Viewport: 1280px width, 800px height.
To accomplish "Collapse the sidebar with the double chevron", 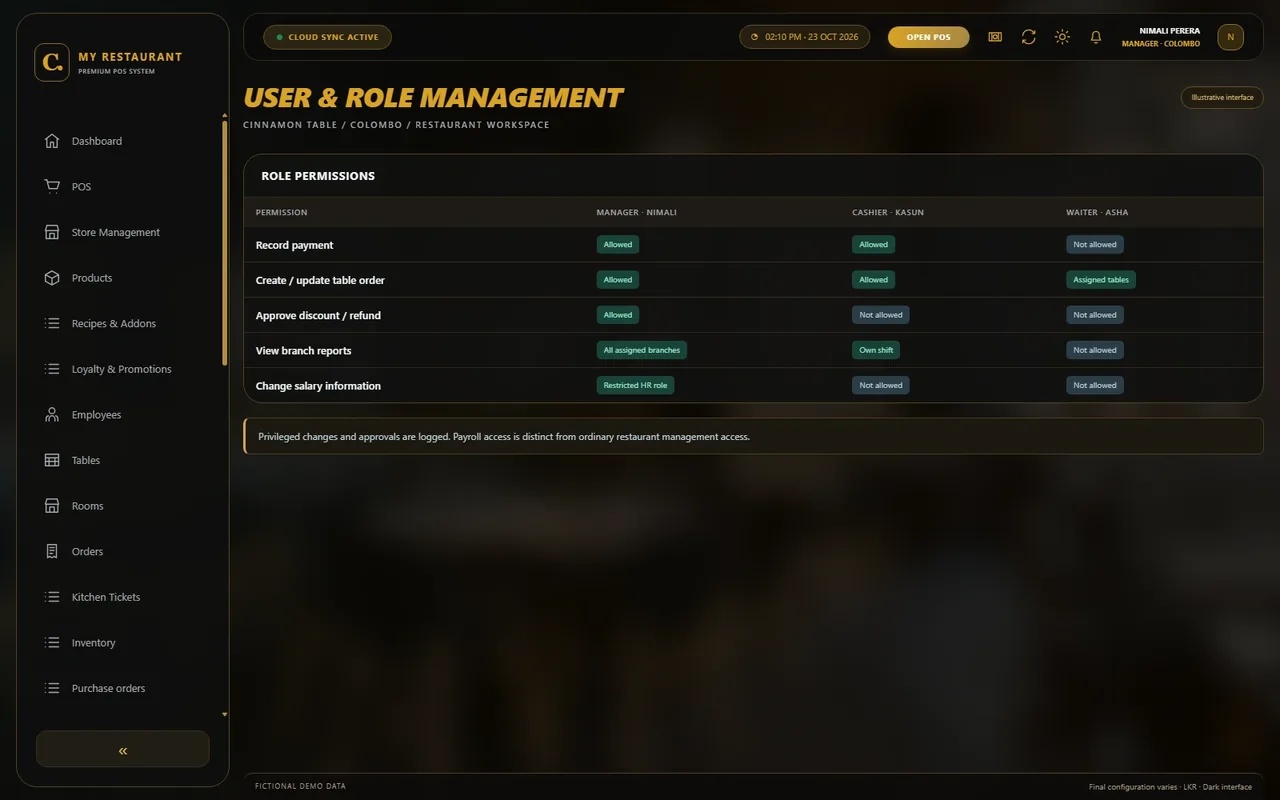I will pyautogui.click(x=123, y=749).
